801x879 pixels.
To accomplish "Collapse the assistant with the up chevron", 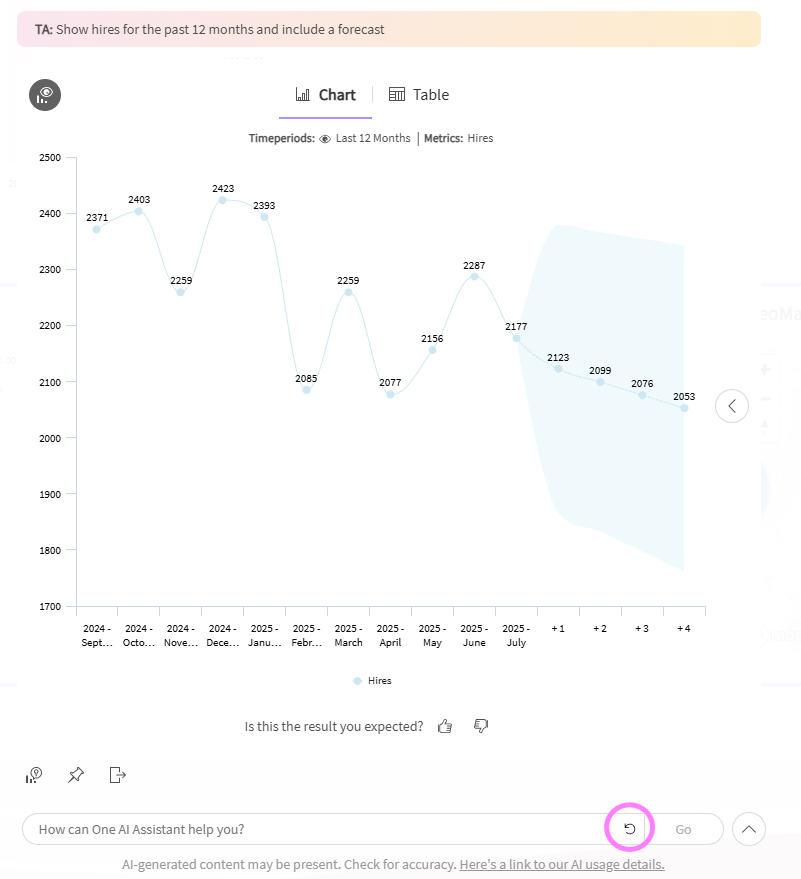I will [x=749, y=829].
